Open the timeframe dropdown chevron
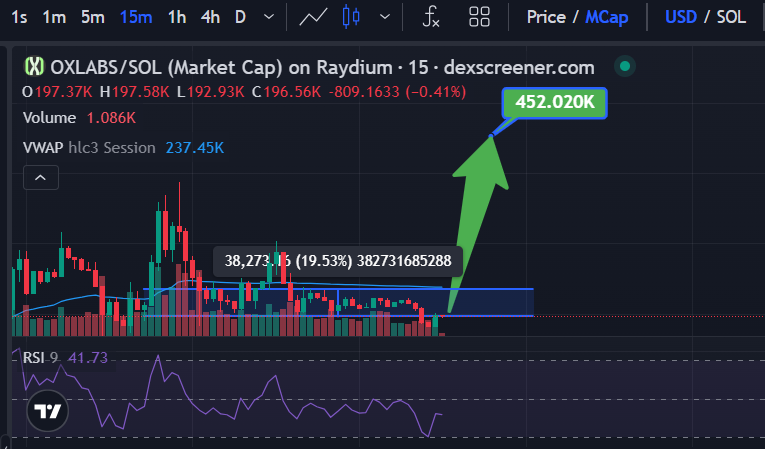This screenshot has height=449, width=765. coord(268,17)
